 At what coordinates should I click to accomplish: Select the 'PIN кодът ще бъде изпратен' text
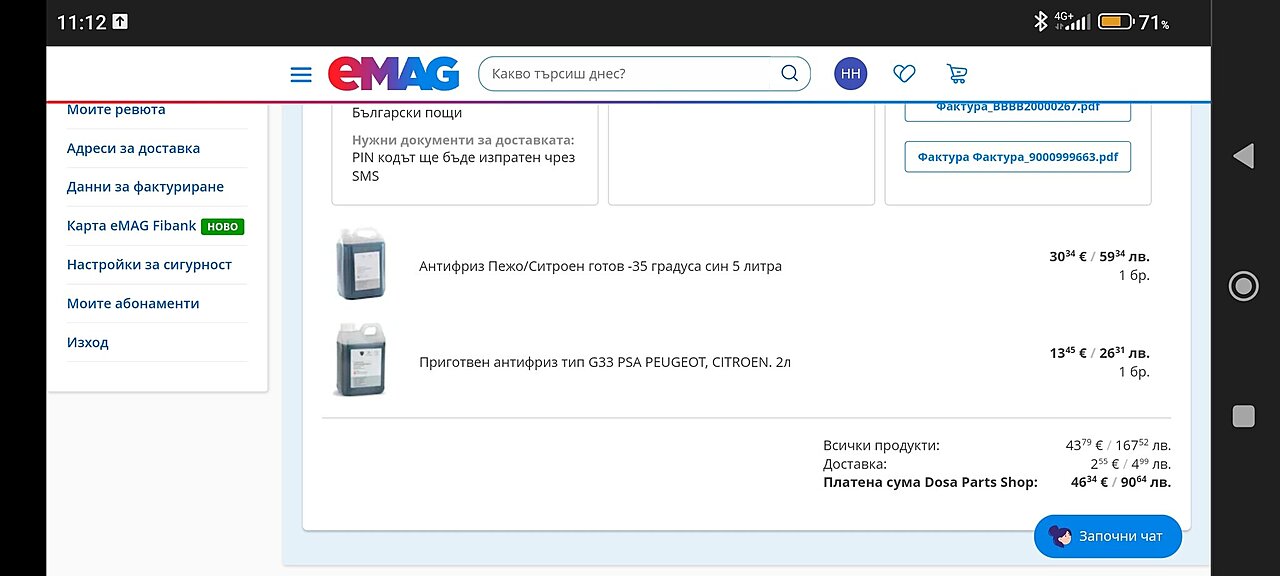[463, 167]
